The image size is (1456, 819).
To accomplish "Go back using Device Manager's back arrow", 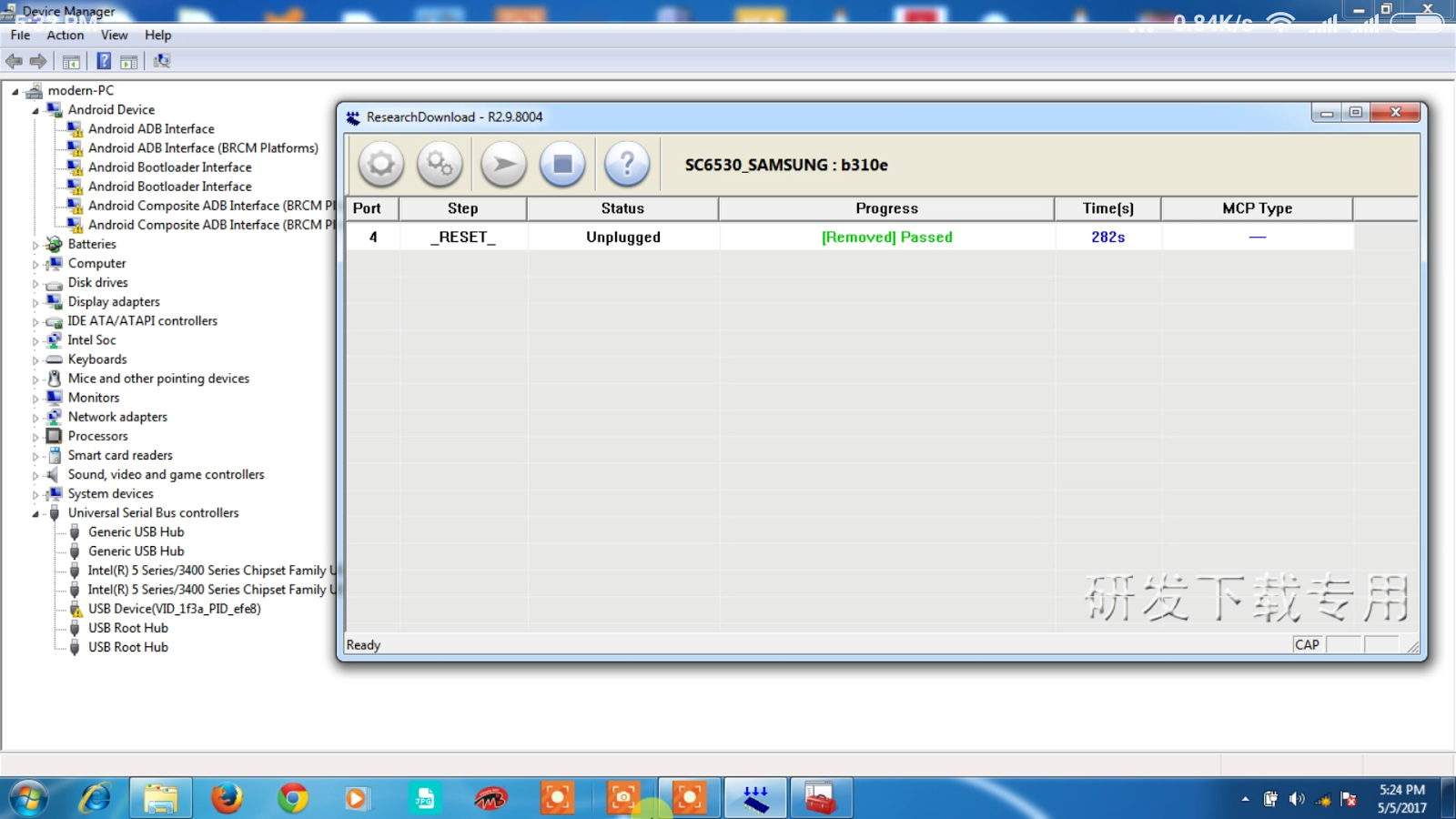I will [x=14, y=61].
